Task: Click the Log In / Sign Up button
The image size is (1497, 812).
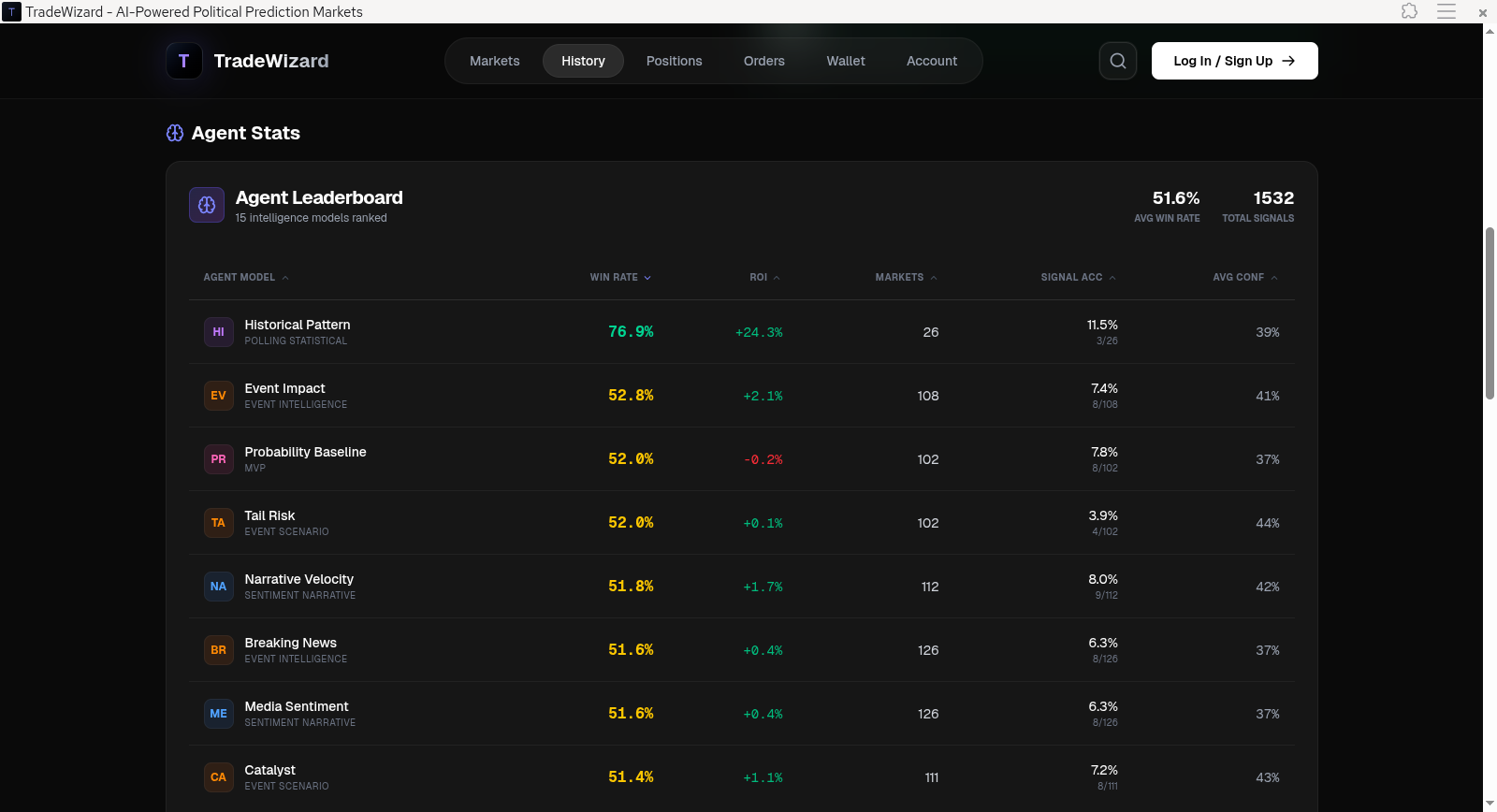Action: pos(1234,61)
